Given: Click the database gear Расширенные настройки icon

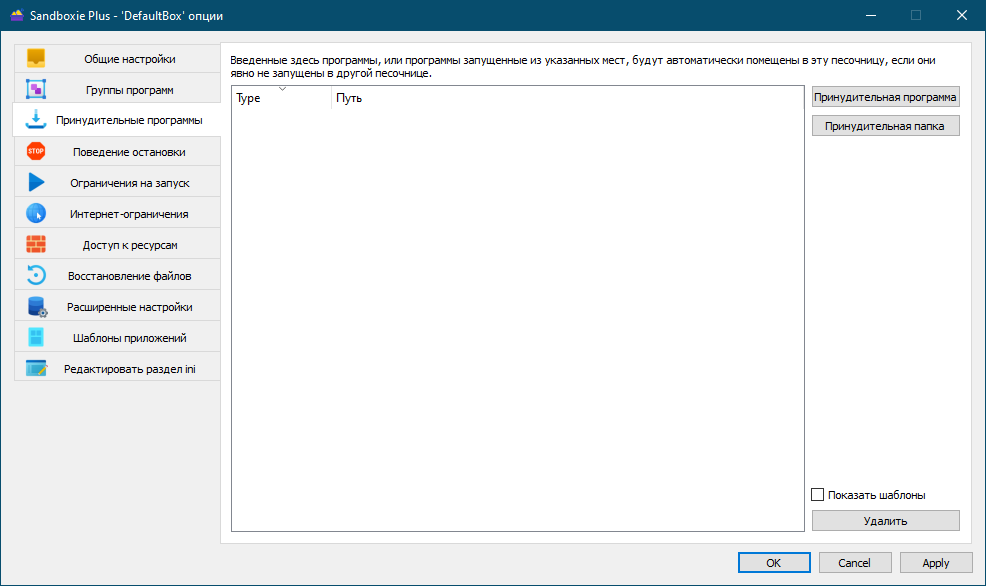Looking at the screenshot, I should [37, 307].
